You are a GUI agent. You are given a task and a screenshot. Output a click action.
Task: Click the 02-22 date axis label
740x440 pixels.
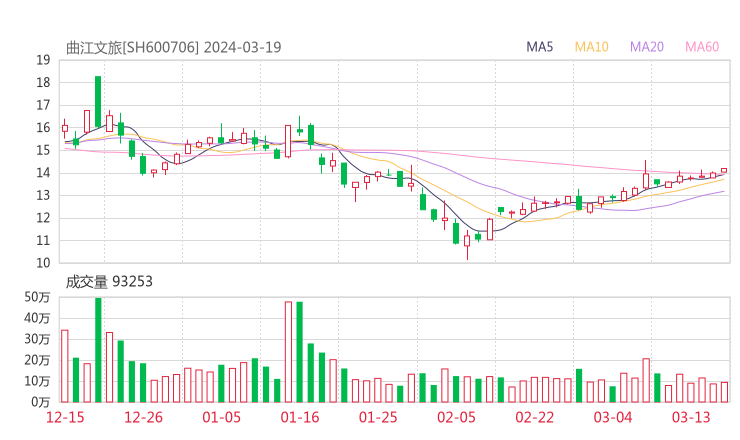534,417
